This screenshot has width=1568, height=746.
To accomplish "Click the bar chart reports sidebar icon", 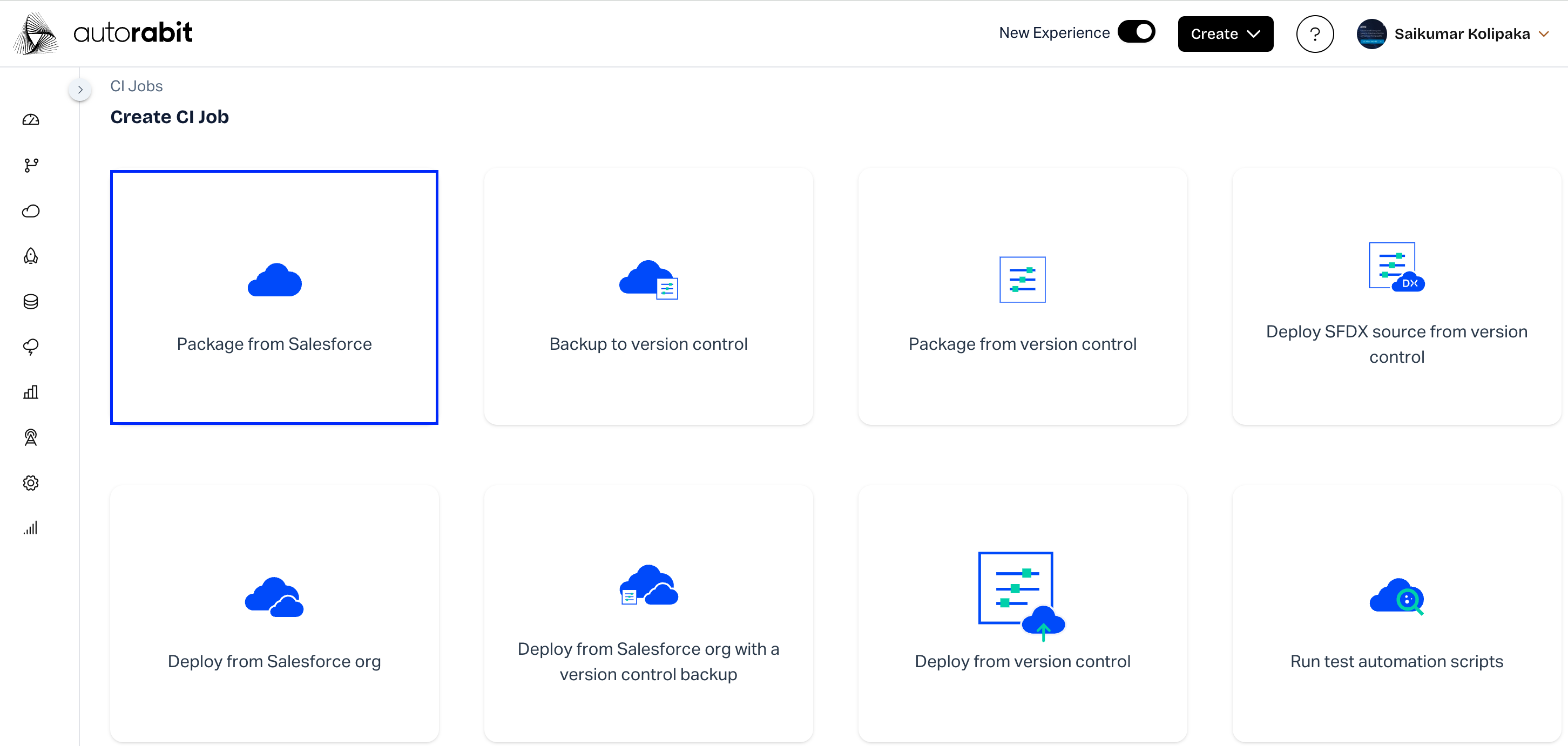I will [30, 392].
